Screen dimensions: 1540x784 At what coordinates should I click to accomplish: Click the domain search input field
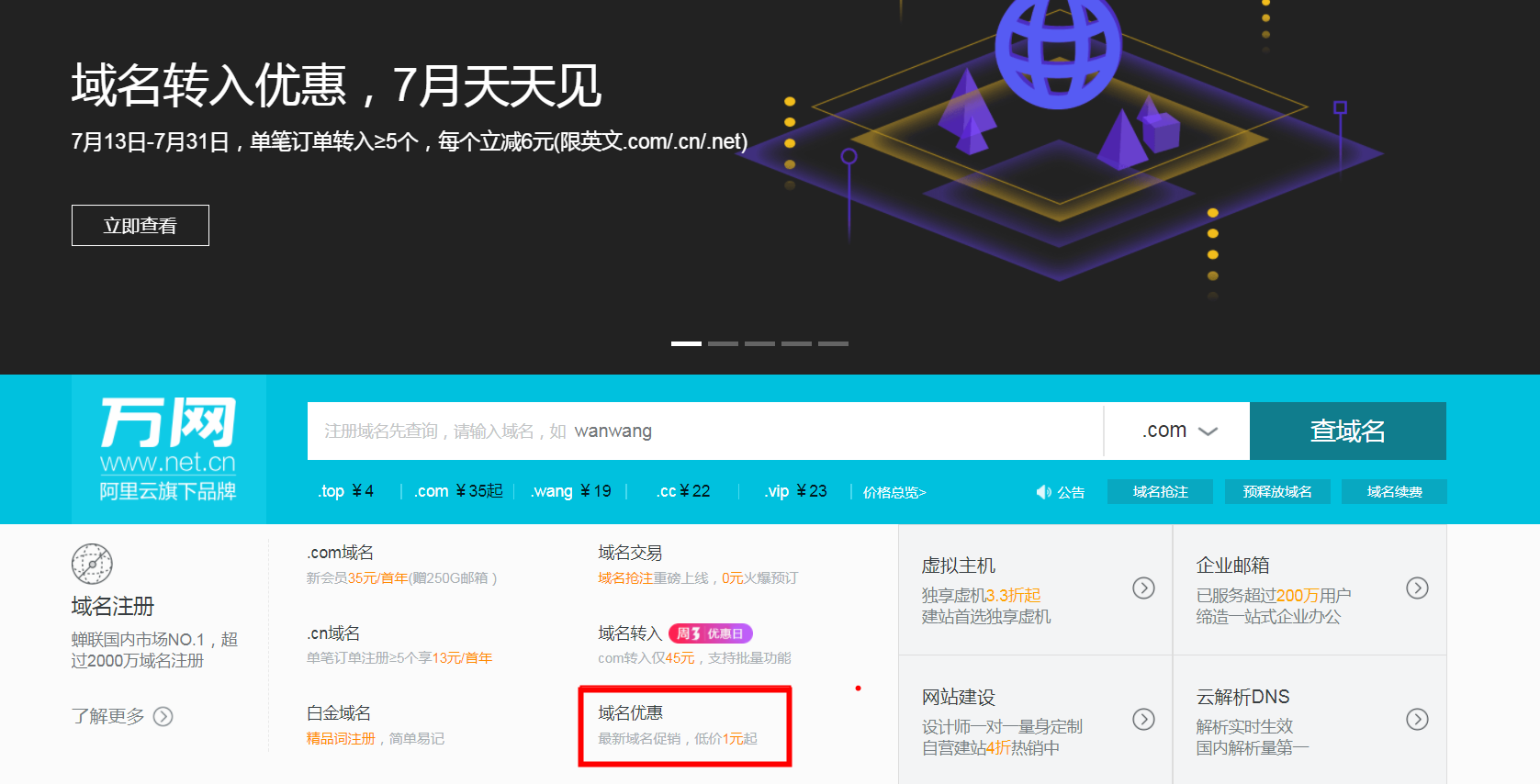tap(705, 431)
